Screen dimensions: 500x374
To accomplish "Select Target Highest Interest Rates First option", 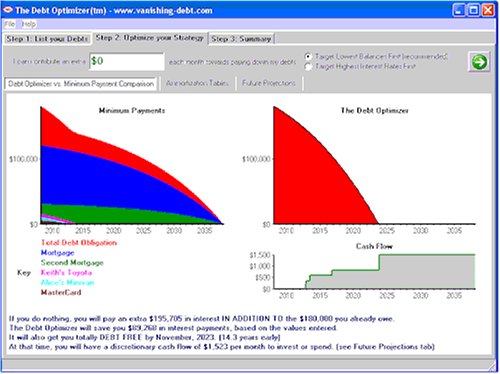I will (308, 67).
